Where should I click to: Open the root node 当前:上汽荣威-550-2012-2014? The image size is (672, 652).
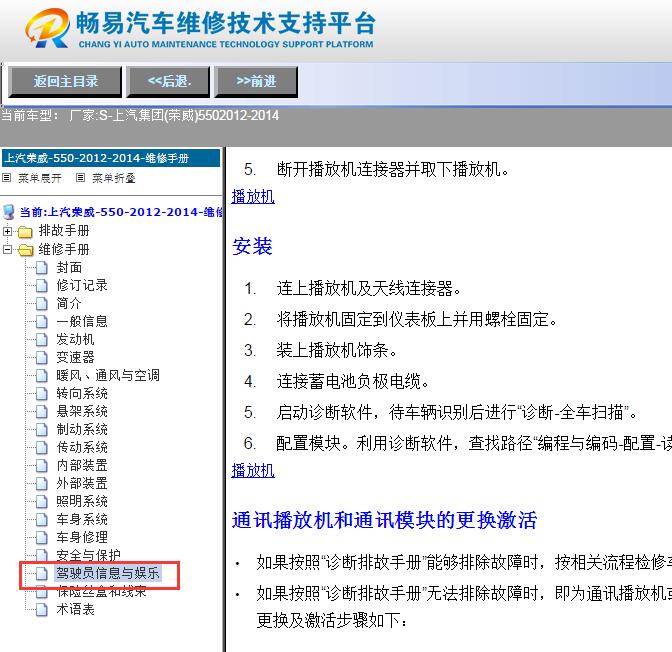pyautogui.click(x=121, y=212)
